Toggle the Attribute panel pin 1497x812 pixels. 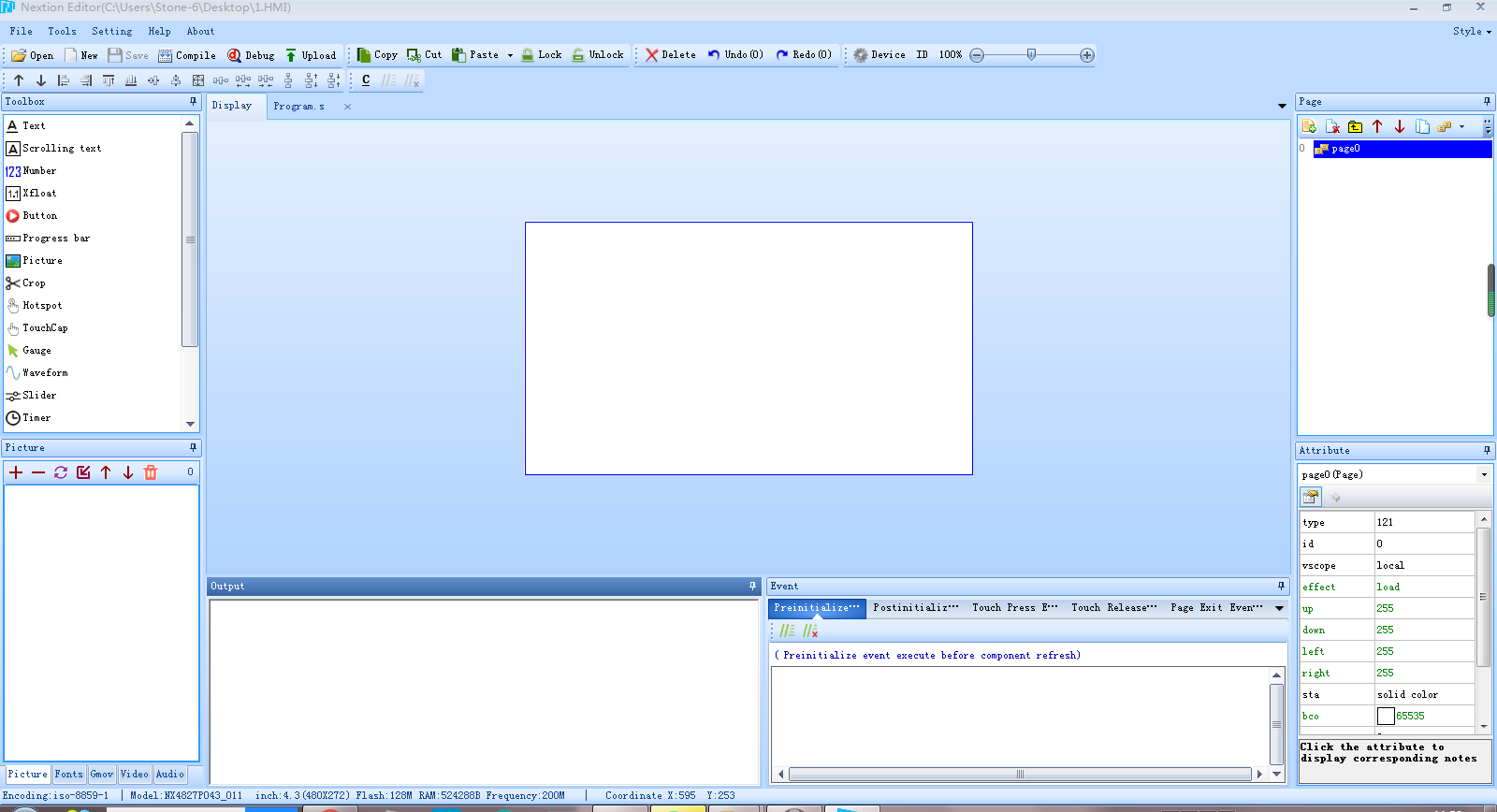point(1487,450)
